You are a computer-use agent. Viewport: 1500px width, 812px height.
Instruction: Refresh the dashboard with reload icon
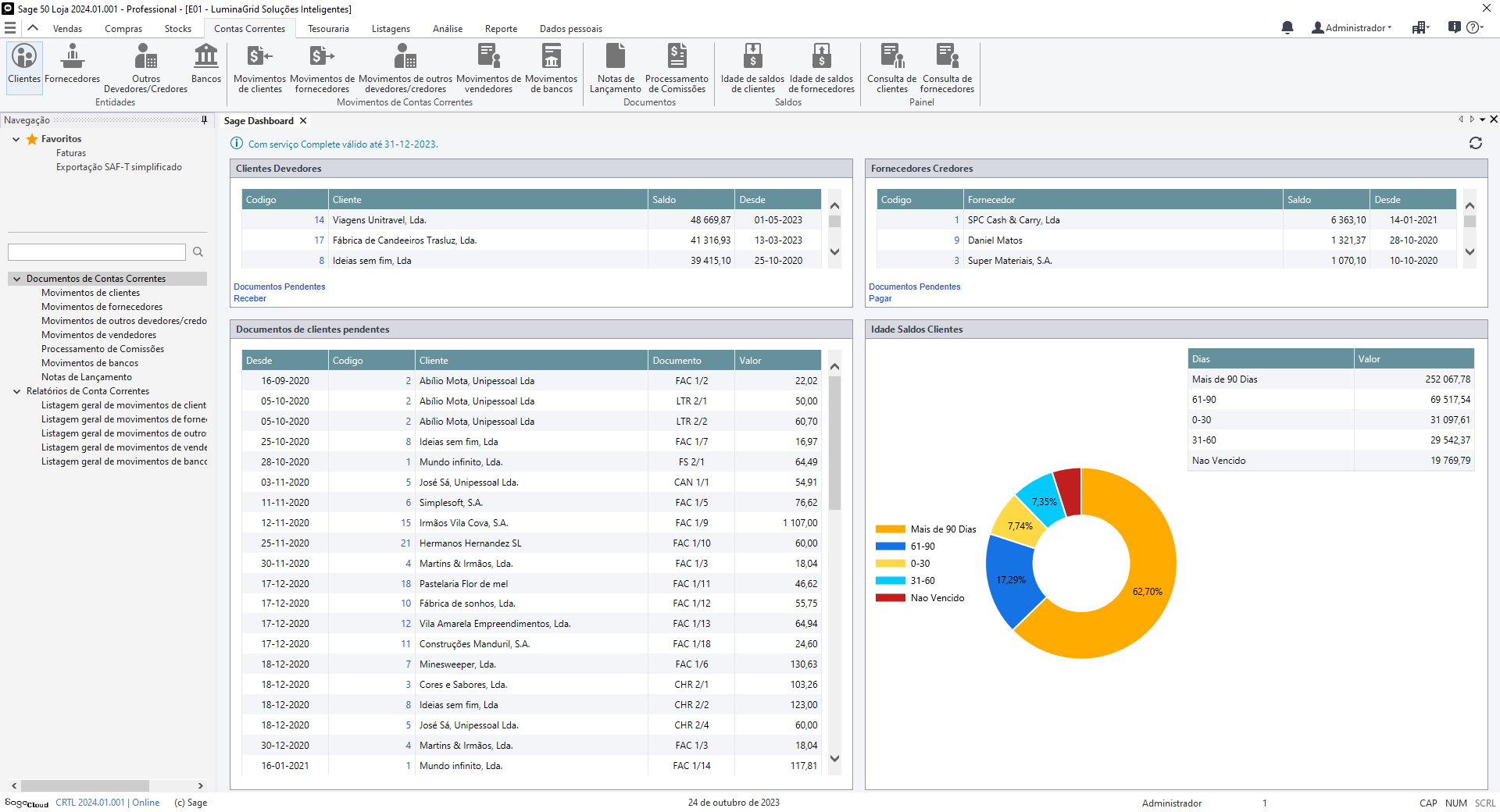pos(1475,143)
